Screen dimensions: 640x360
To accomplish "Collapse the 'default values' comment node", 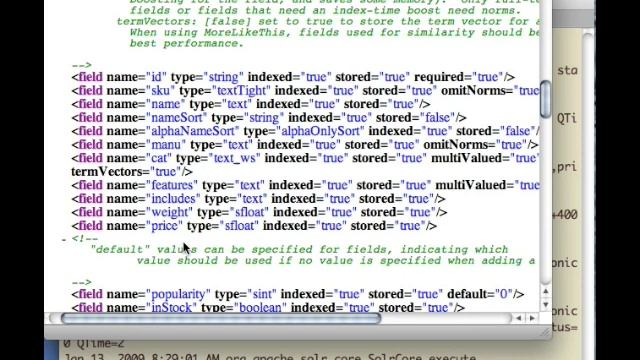I will tap(64, 240).
